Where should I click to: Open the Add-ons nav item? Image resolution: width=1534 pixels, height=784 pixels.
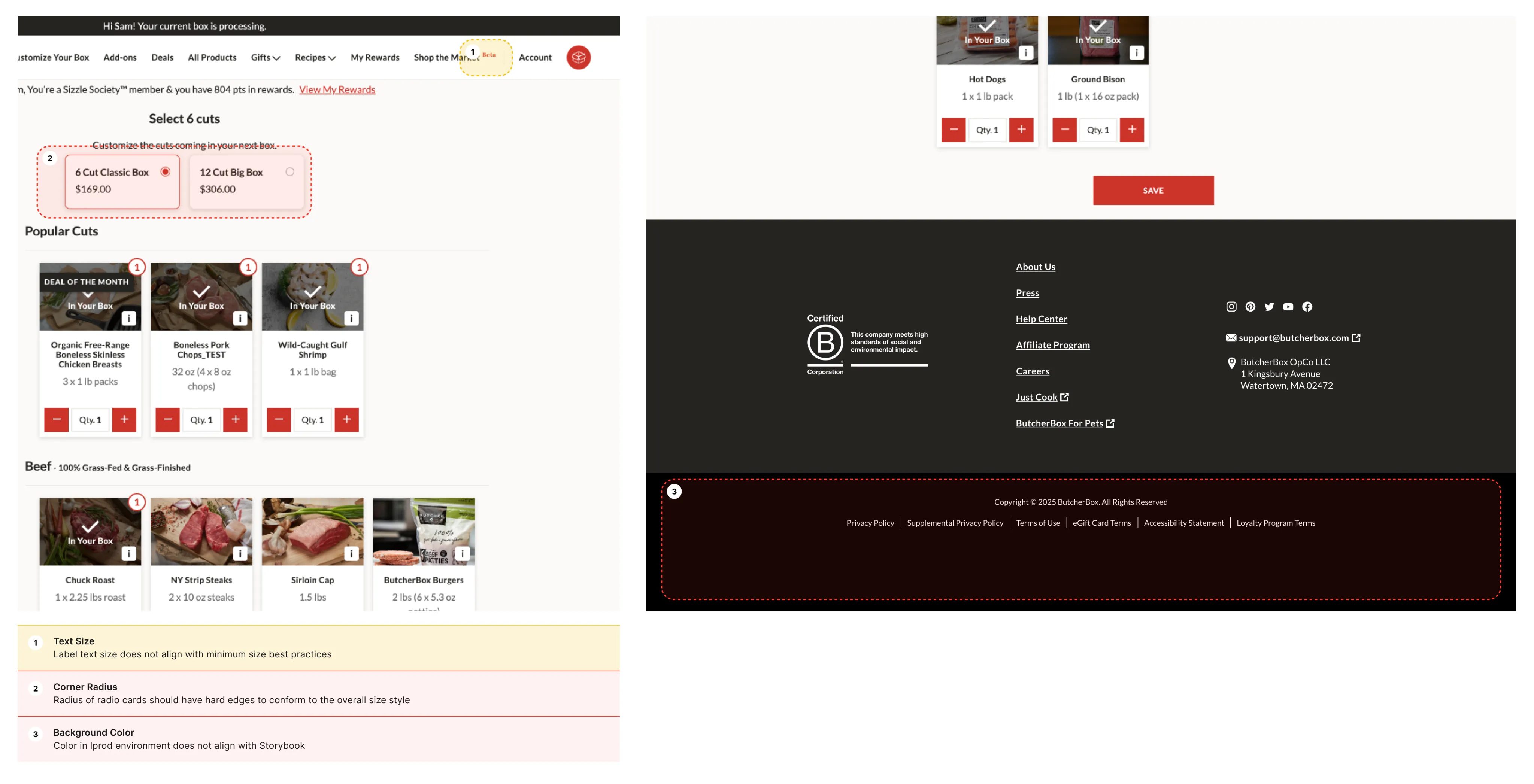(x=120, y=57)
